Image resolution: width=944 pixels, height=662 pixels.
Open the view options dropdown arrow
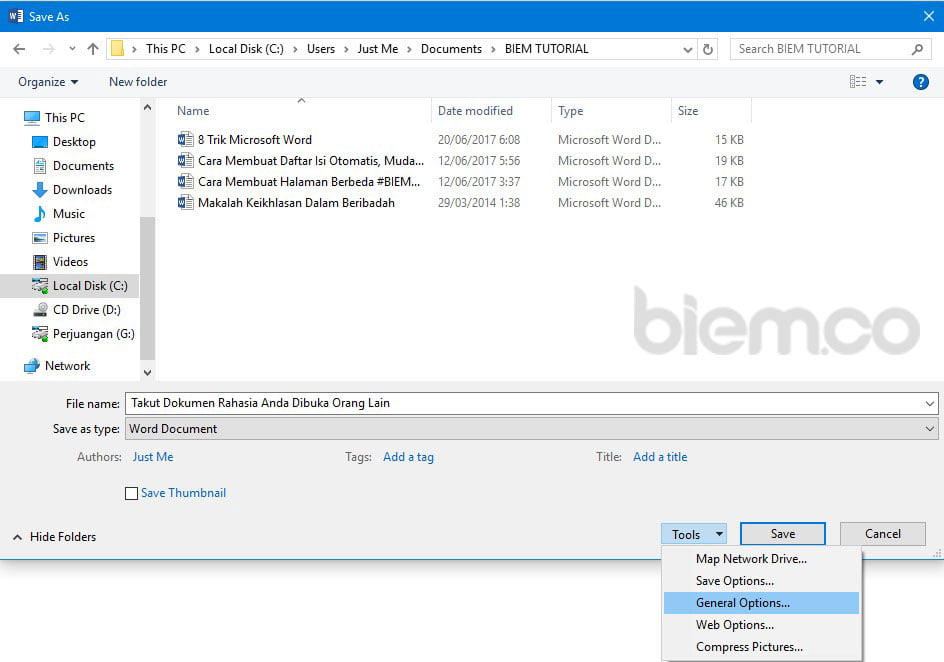880,82
